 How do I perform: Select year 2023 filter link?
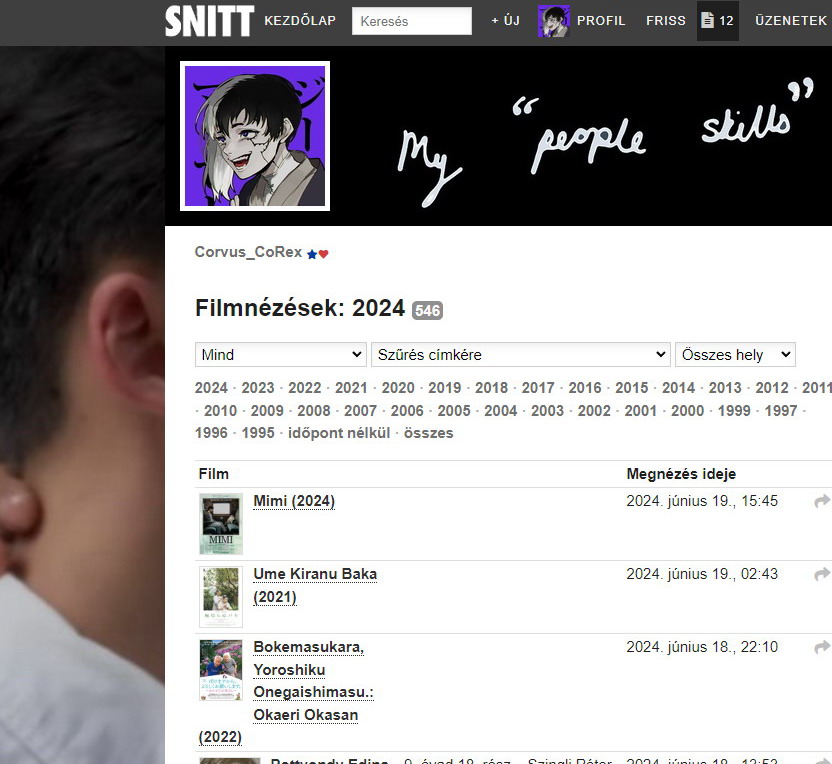click(x=258, y=388)
